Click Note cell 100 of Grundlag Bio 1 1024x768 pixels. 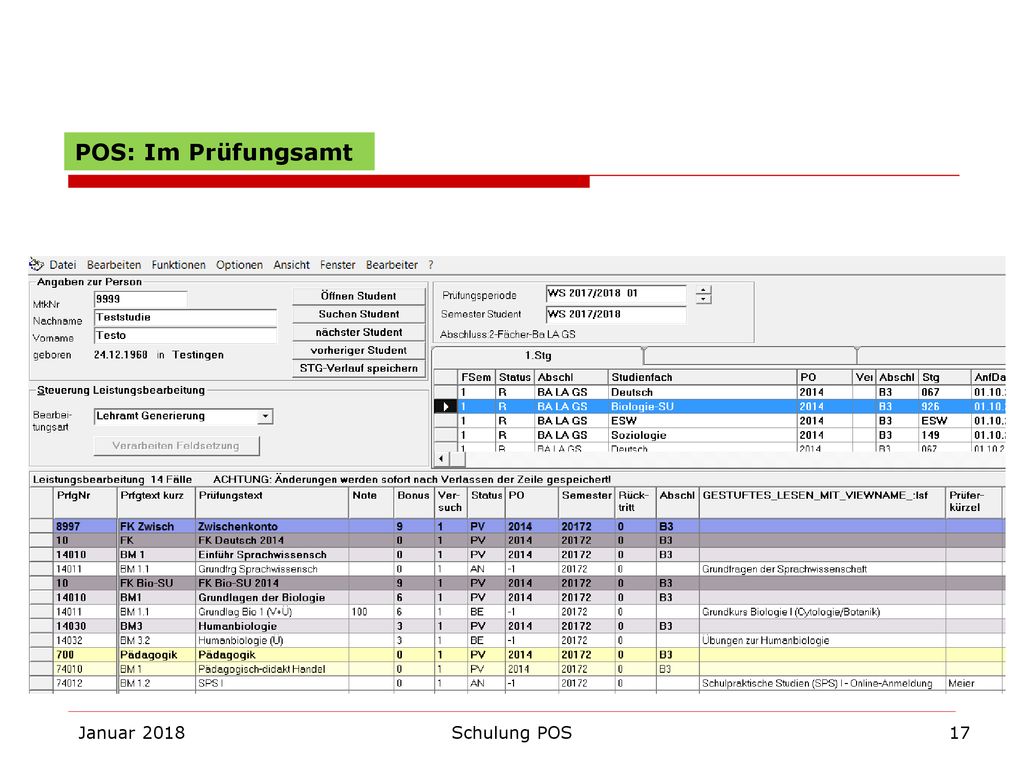tap(370, 612)
